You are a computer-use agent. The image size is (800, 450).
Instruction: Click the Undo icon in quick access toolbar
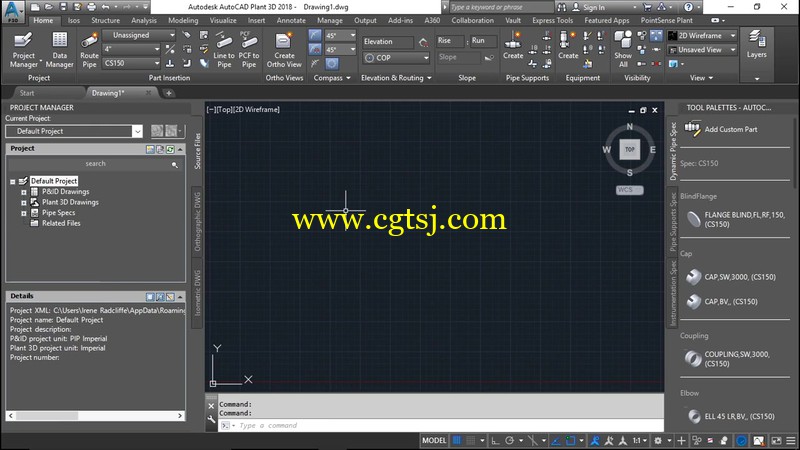click(x=106, y=7)
